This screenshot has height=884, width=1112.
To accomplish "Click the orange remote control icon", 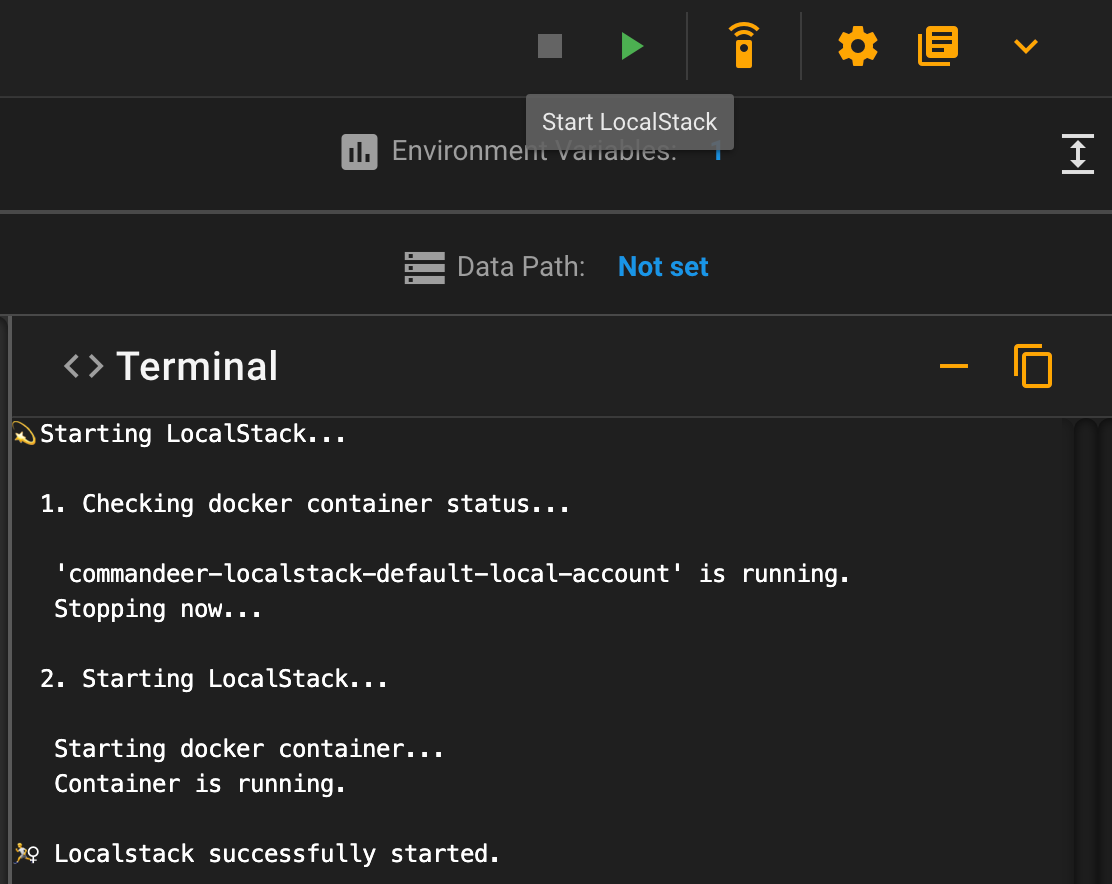I will pyautogui.click(x=743, y=45).
